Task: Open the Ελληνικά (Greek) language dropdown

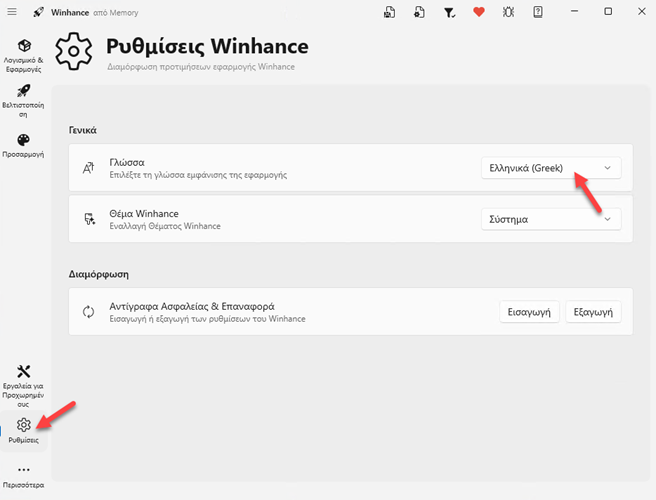Action: point(551,168)
